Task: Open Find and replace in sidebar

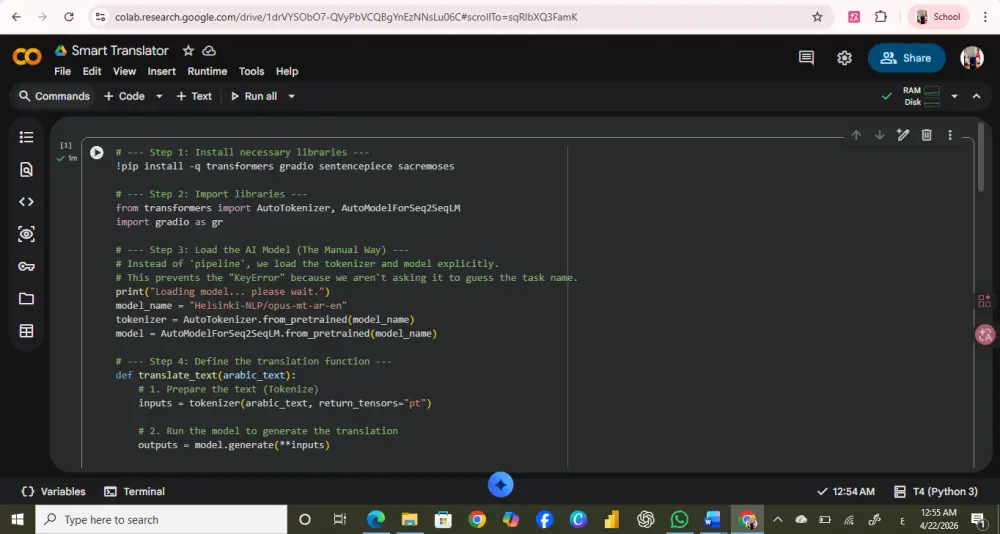Action: 26,170
